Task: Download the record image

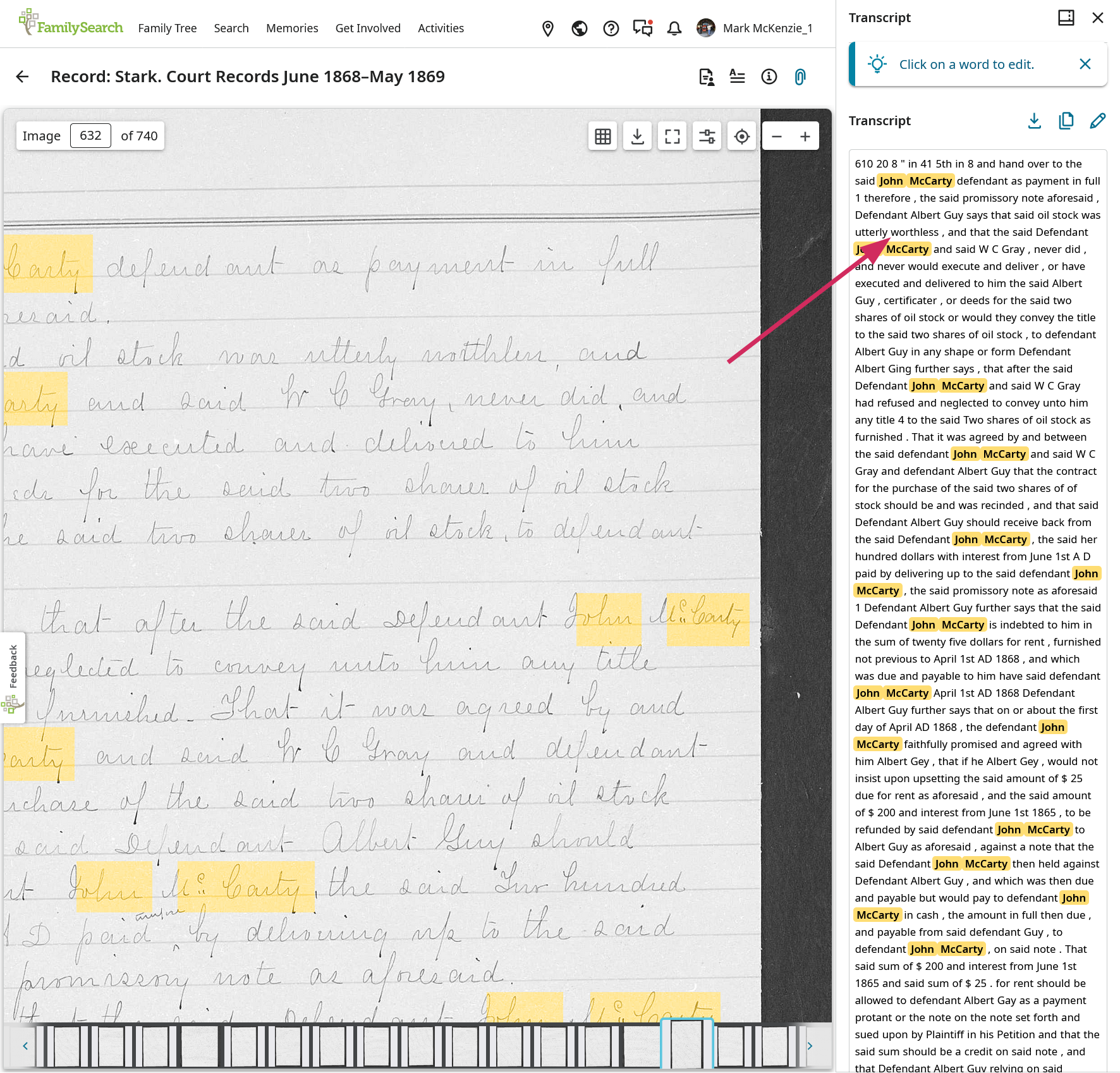Action: [638, 136]
